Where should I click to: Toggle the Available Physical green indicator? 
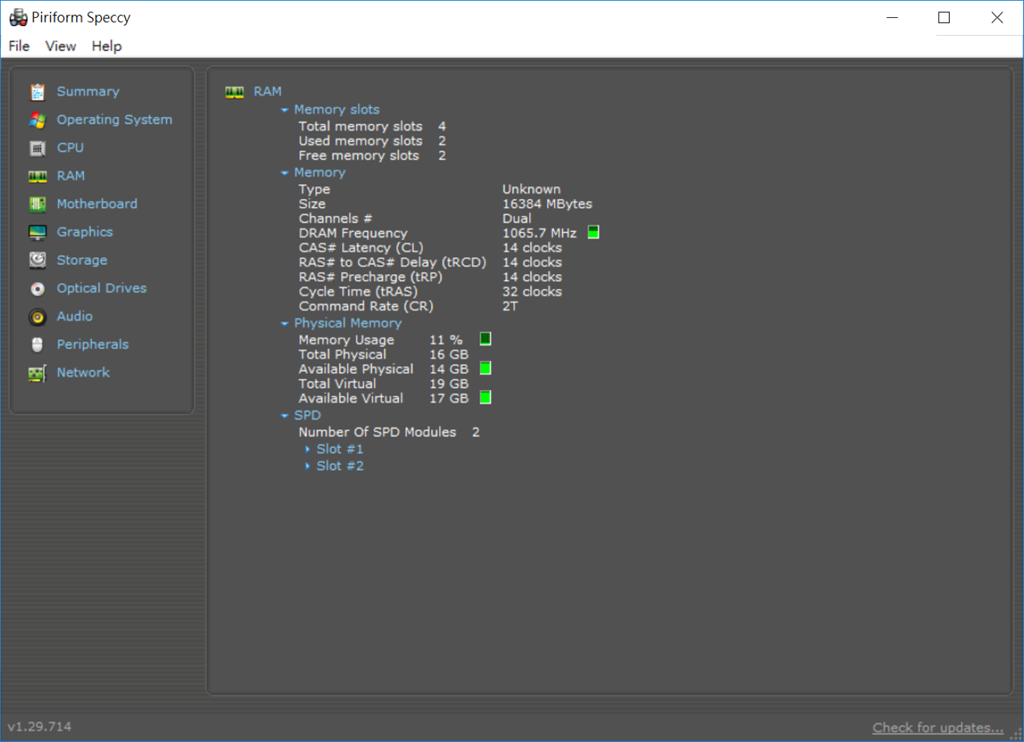(x=485, y=369)
